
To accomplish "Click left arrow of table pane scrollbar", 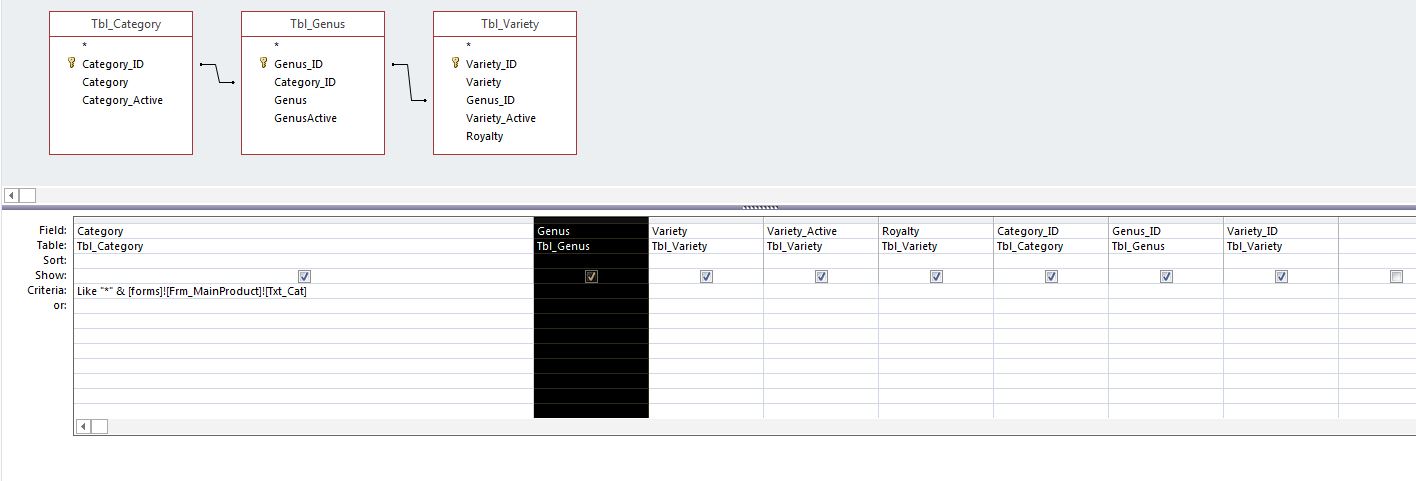I will pos(12,195).
